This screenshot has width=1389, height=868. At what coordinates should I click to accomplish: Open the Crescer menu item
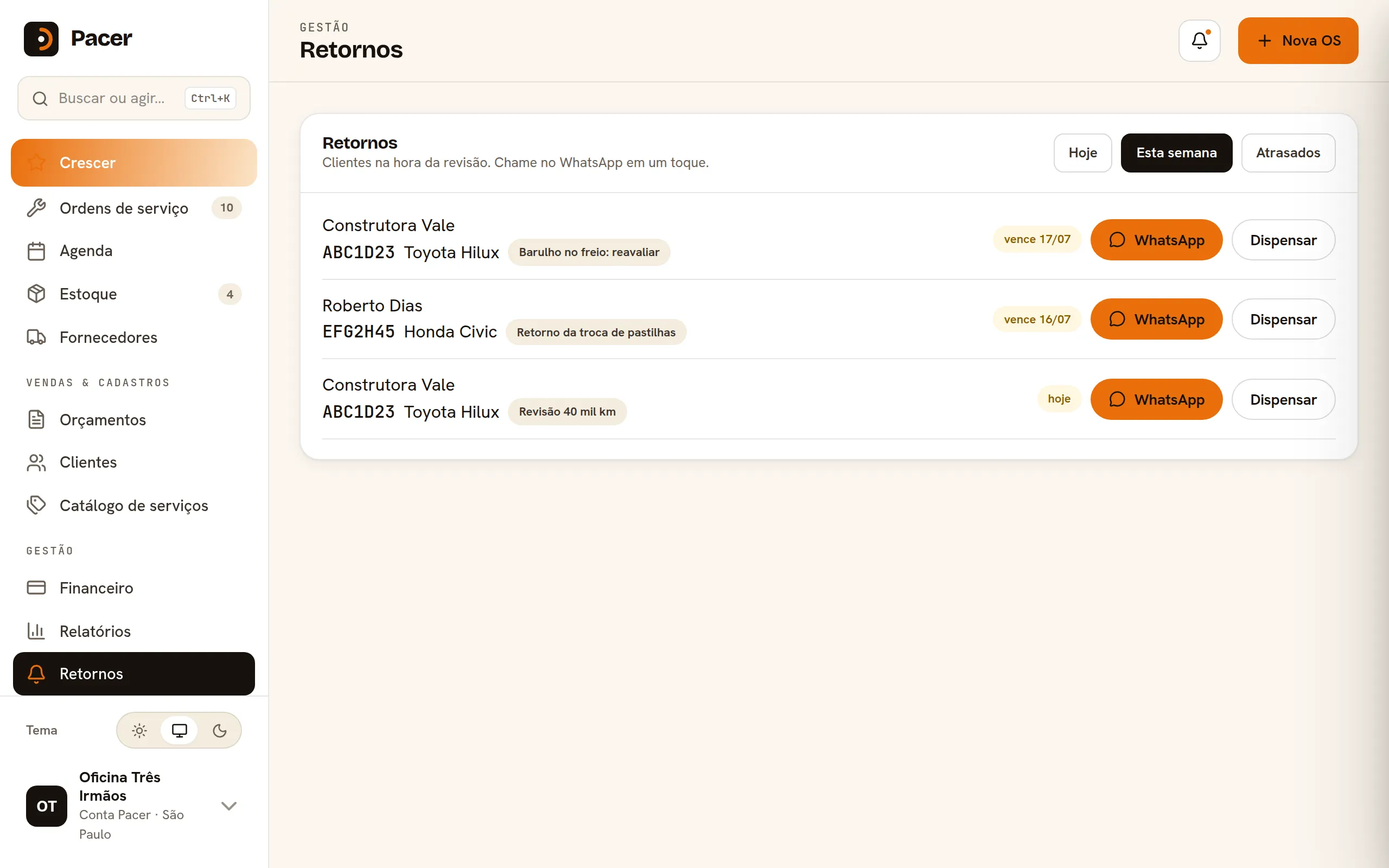[x=133, y=162]
